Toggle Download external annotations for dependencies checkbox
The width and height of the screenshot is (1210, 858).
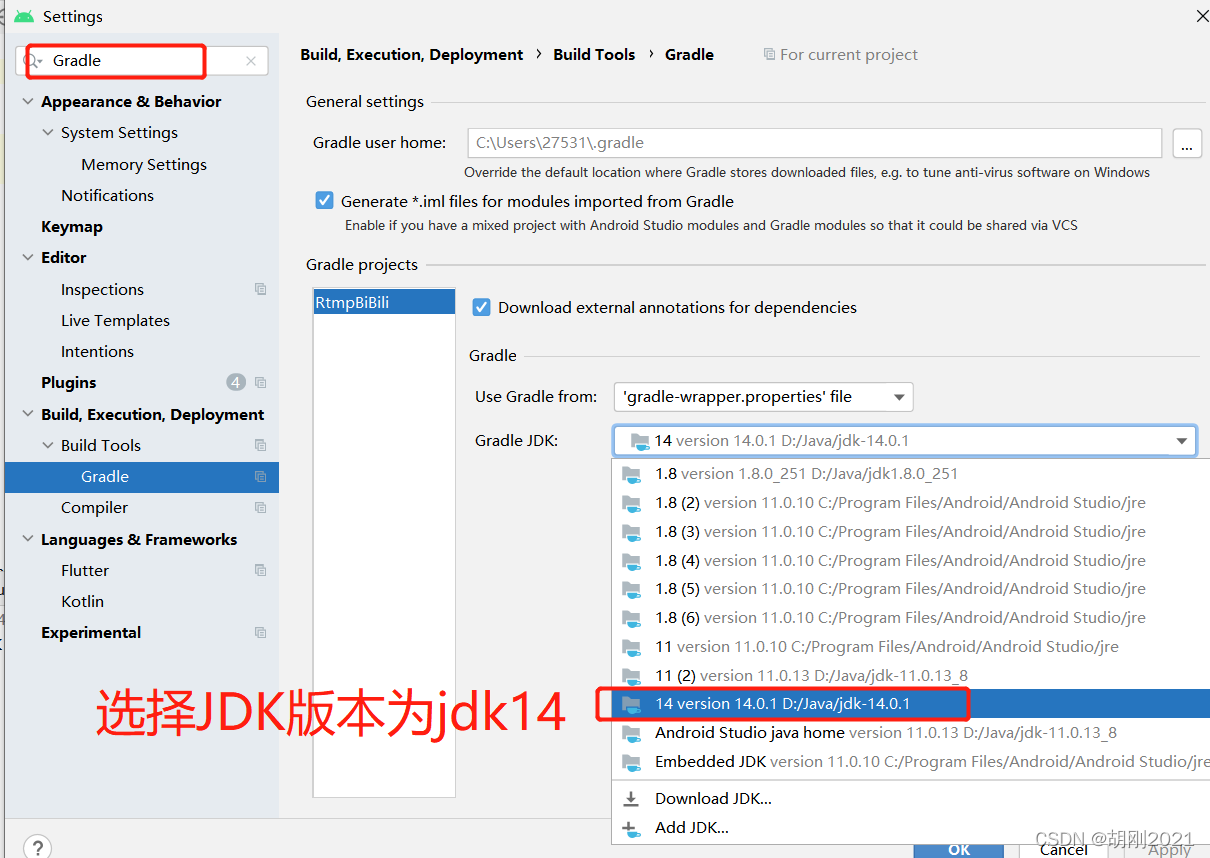point(481,307)
